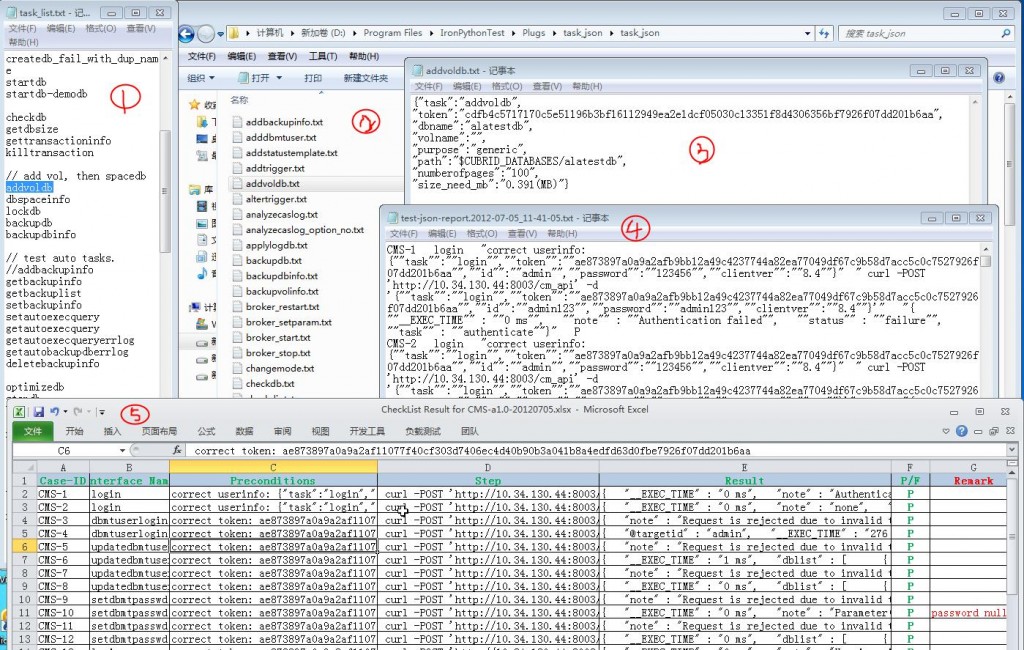Click the Favorites star icon in navigation pane
1024x650 pixels.
[x=195, y=105]
